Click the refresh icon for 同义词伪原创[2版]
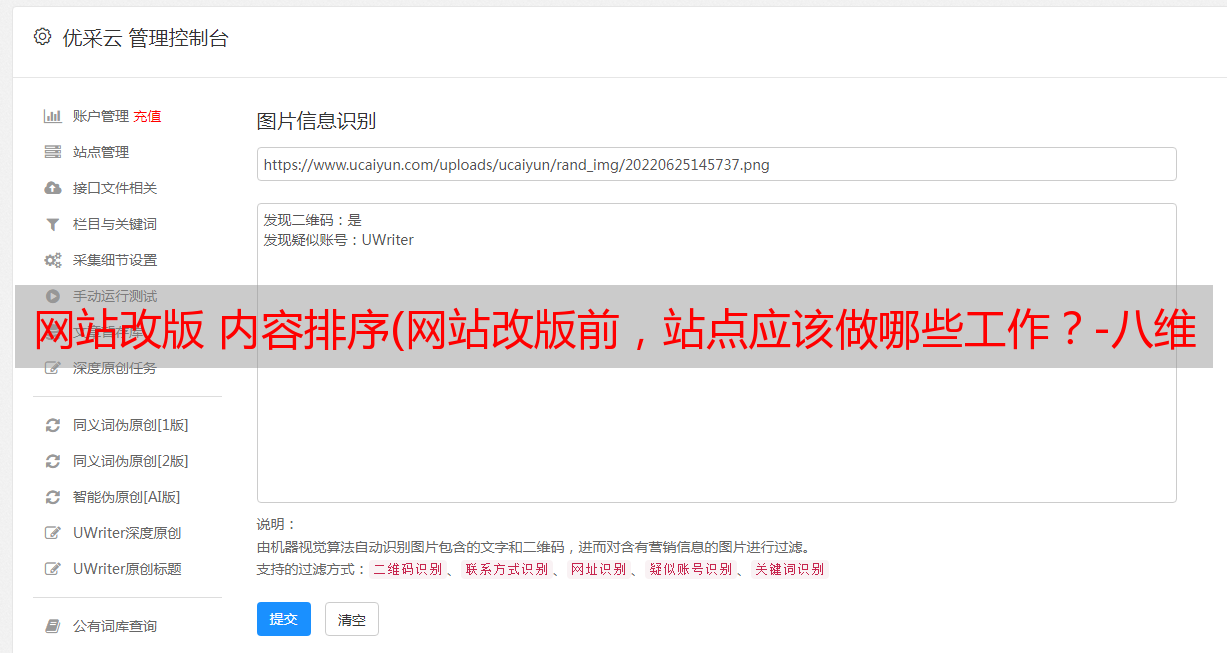 pyautogui.click(x=53, y=461)
